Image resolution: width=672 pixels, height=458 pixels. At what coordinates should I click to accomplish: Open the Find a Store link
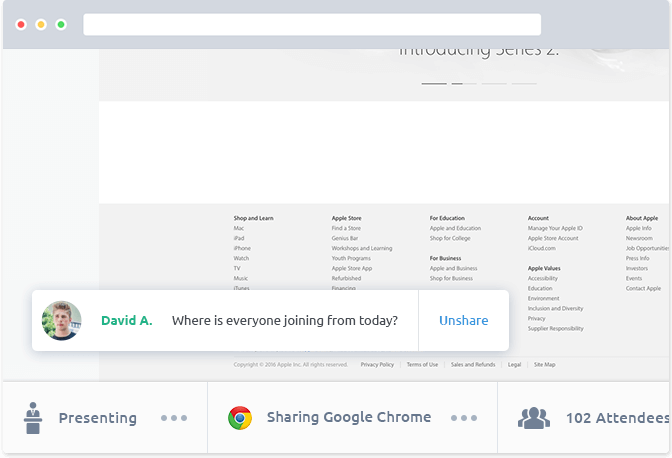346,228
